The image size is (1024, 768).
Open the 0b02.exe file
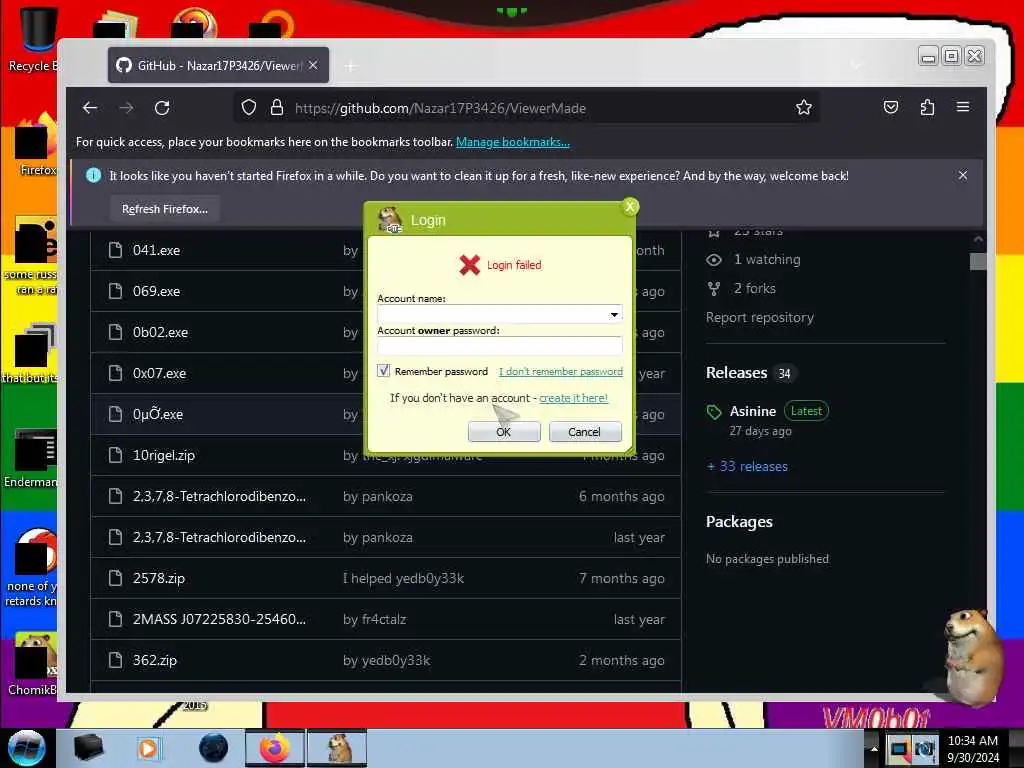[x=161, y=332]
